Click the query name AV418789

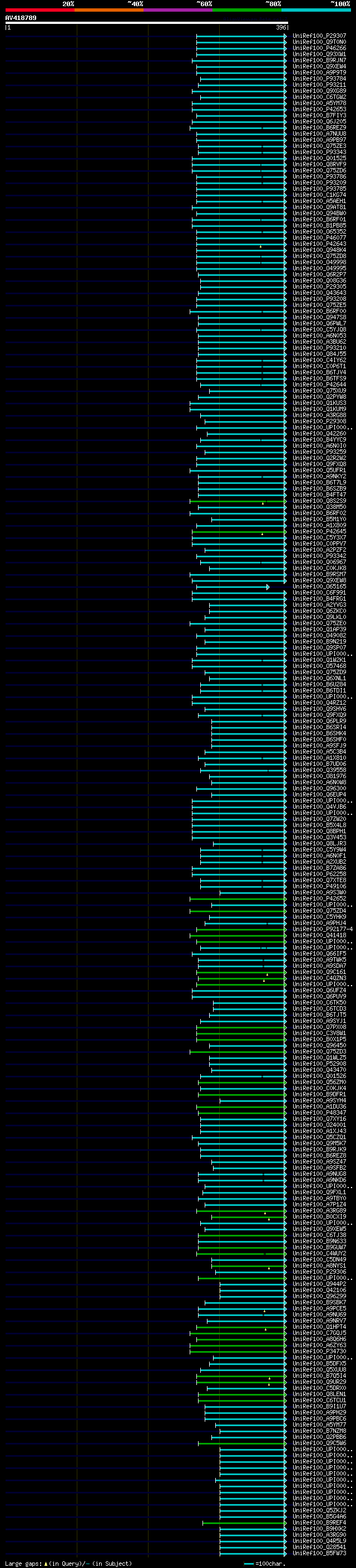pyautogui.click(x=21, y=18)
